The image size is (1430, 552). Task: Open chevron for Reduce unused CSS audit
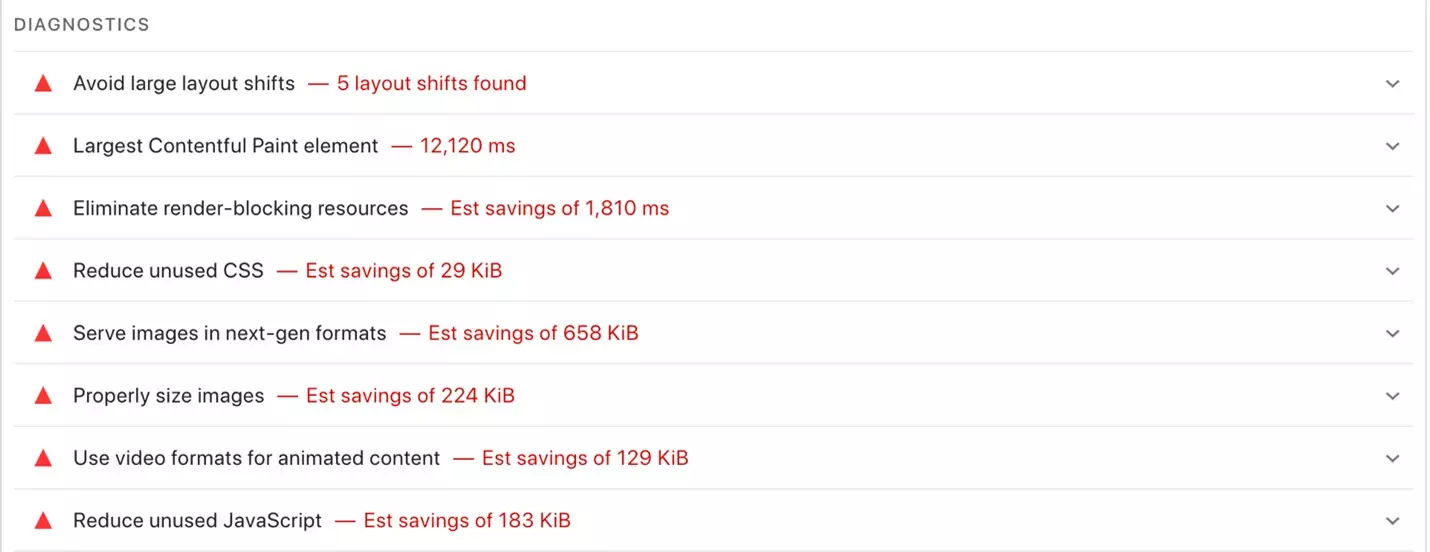(x=1393, y=271)
